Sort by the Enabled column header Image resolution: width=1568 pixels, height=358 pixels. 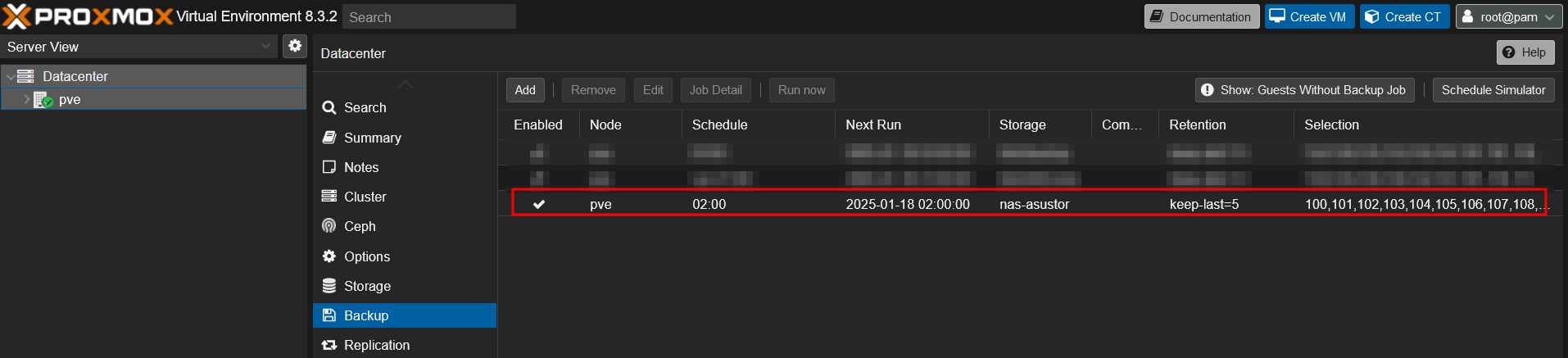[x=537, y=125]
